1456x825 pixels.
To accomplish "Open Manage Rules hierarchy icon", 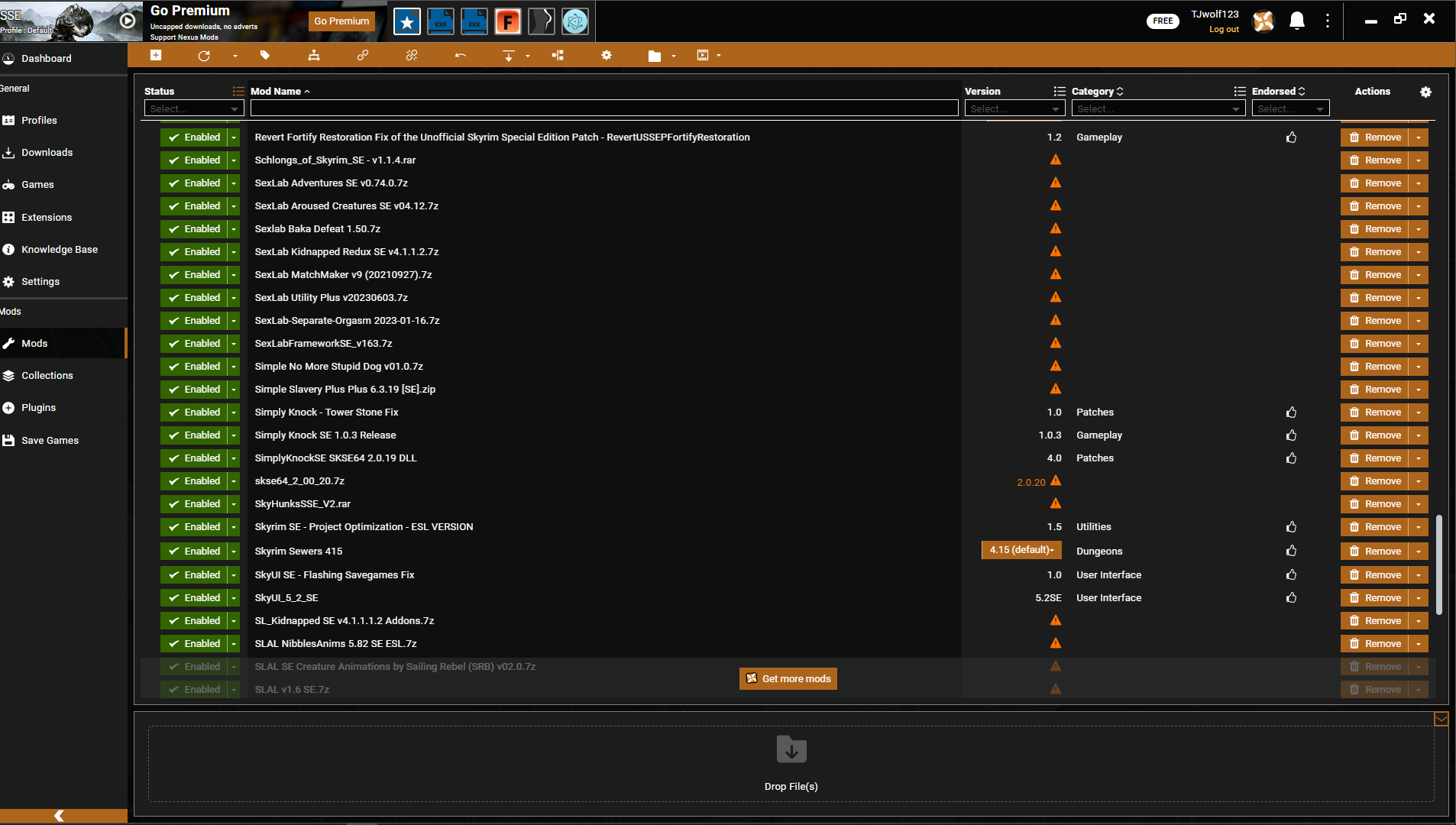I will tap(314, 55).
